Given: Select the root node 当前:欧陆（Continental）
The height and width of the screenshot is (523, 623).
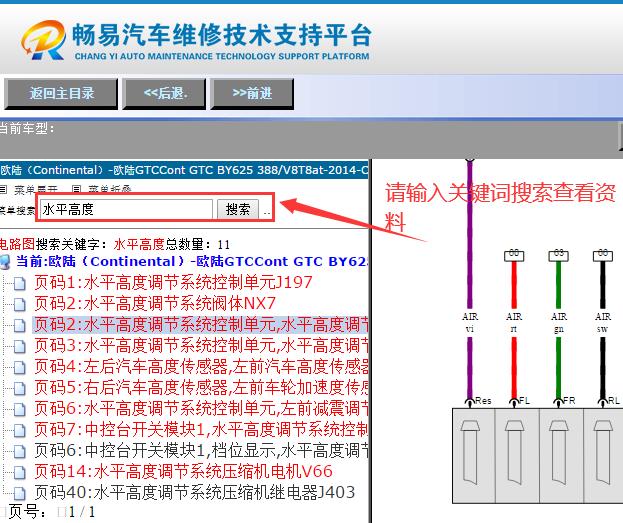Looking at the screenshot, I should click(192, 262).
